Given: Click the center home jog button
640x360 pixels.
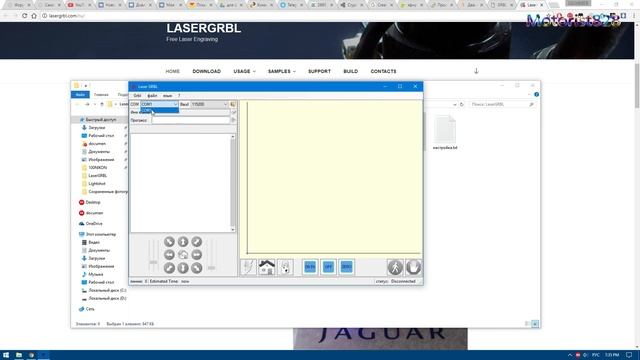Looking at the screenshot, I should 183,255.
